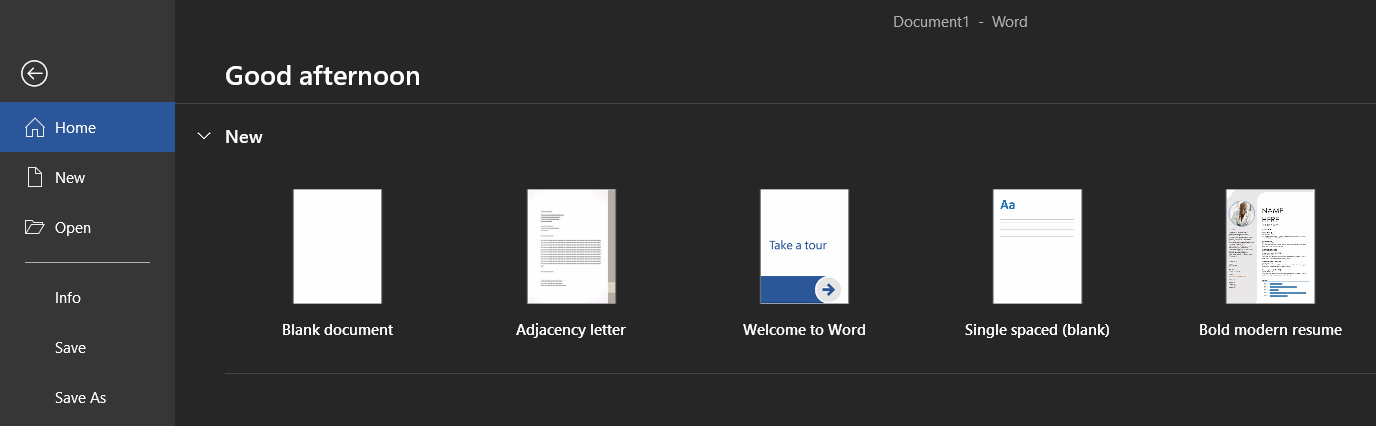Open the Home tab in sidebar
The height and width of the screenshot is (426, 1376).
tap(87, 128)
